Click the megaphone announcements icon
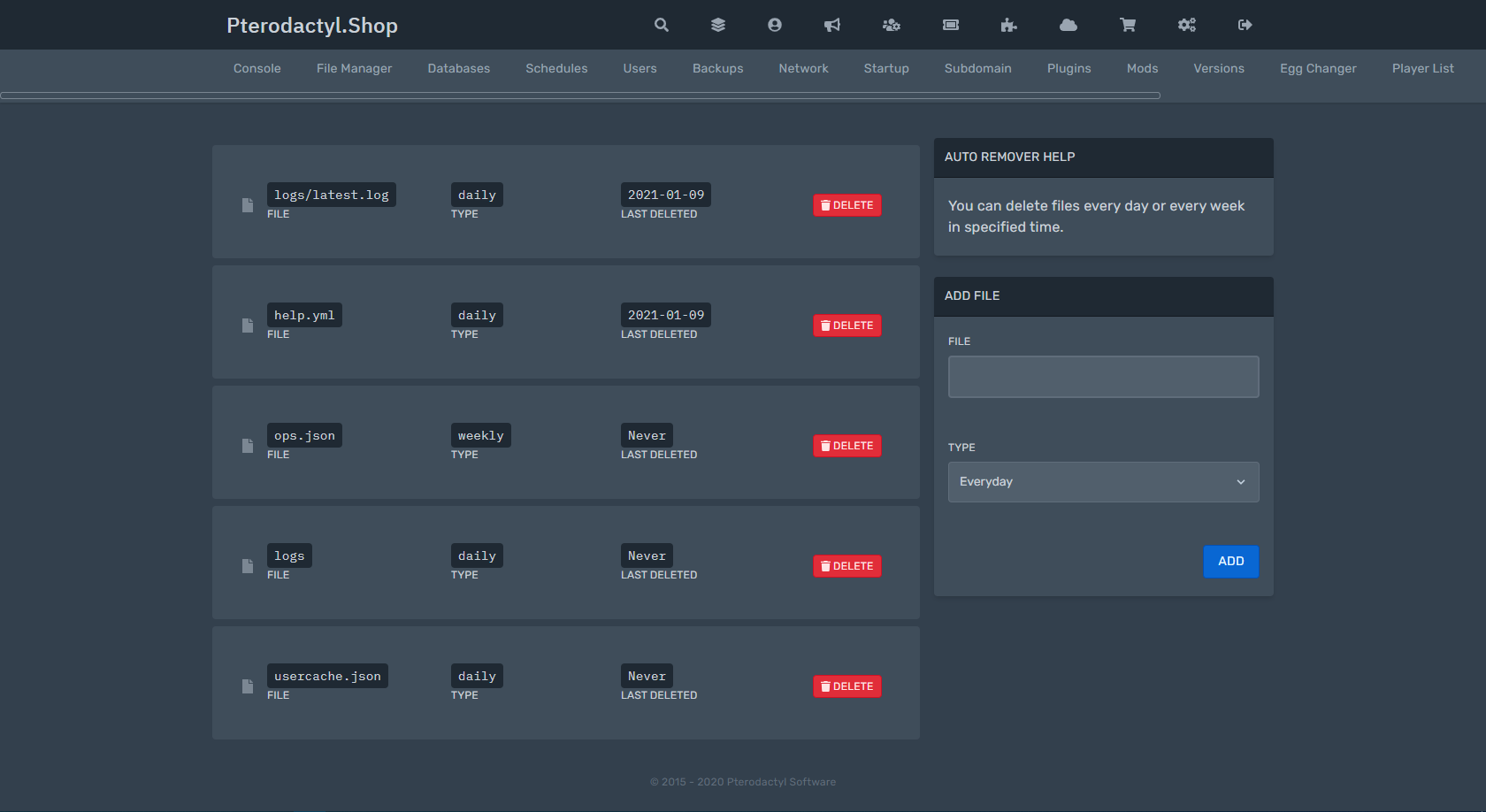The image size is (1486, 812). click(x=831, y=25)
